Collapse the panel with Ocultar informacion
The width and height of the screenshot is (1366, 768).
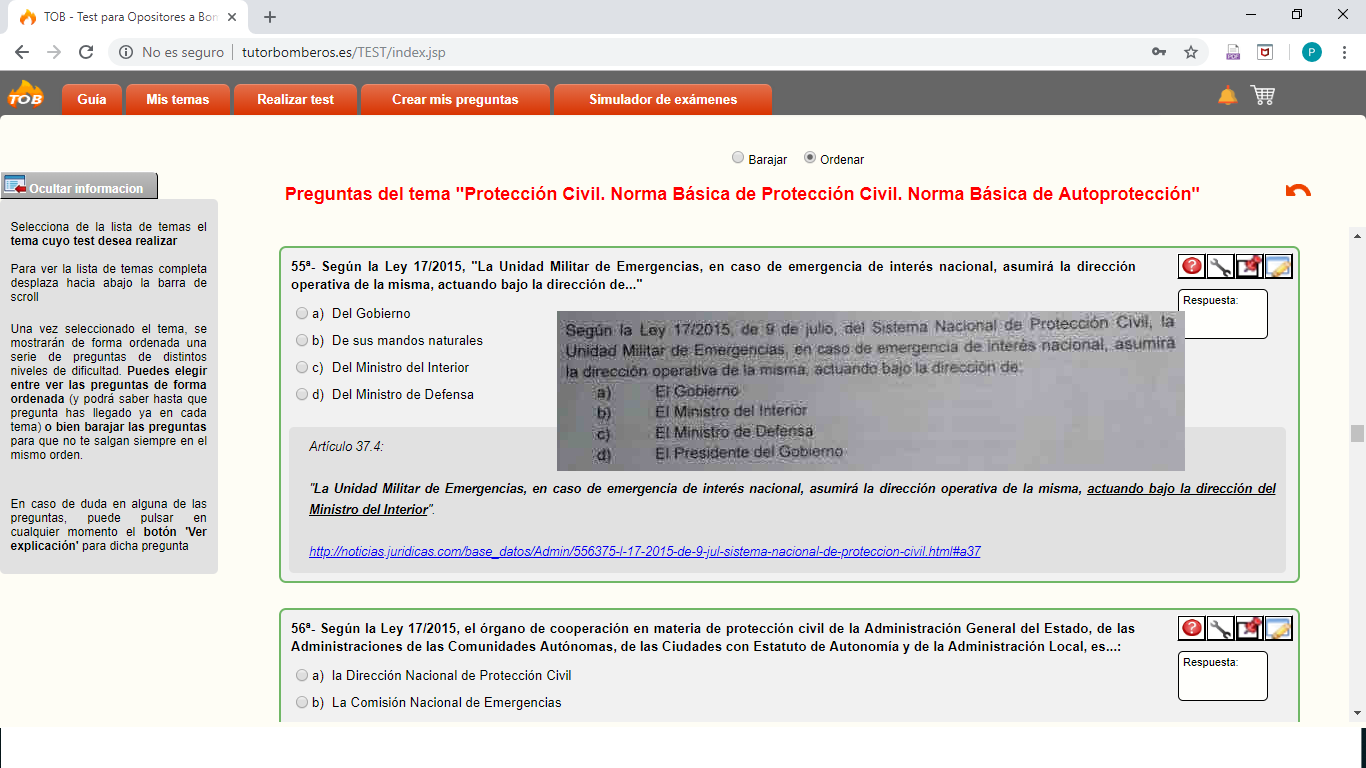[79, 187]
